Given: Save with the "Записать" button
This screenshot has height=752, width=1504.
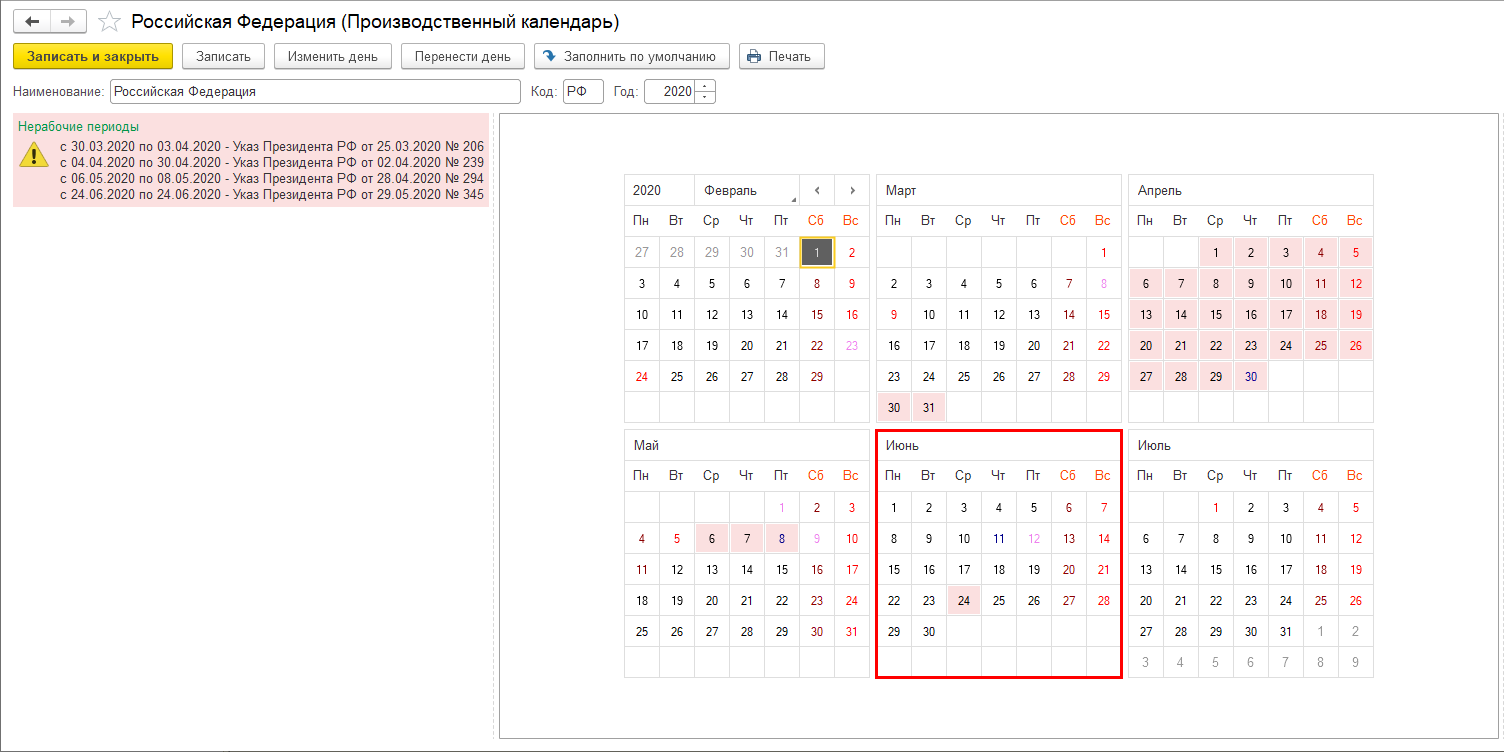Looking at the screenshot, I should tap(223, 56).
